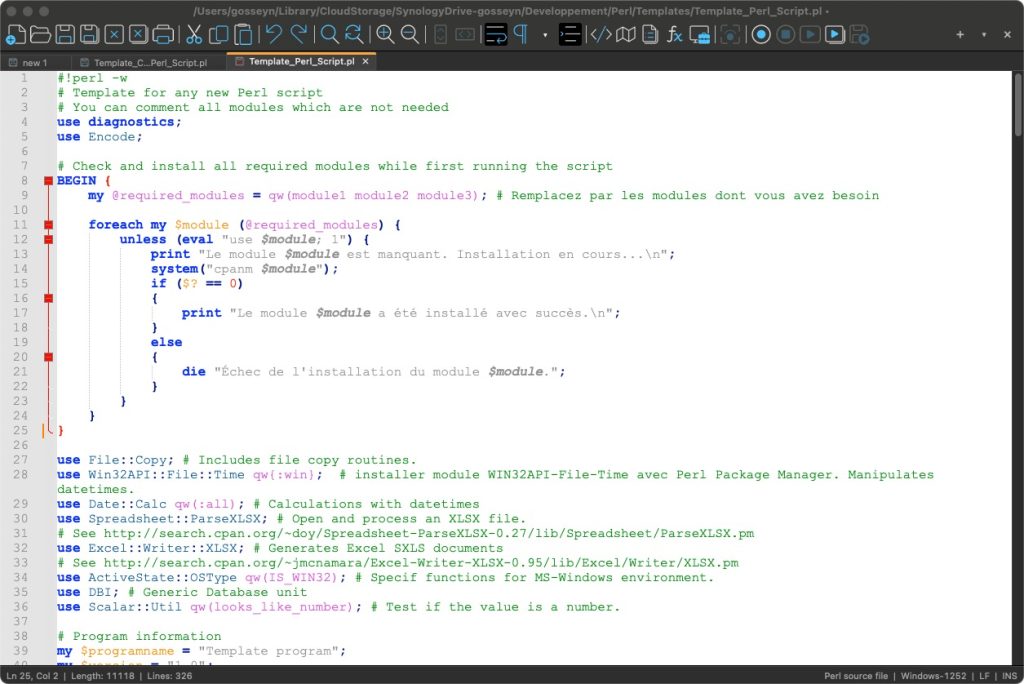The image size is (1024, 684).
Task: Click 'File::Copy' on line 27
Action: tap(127, 460)
